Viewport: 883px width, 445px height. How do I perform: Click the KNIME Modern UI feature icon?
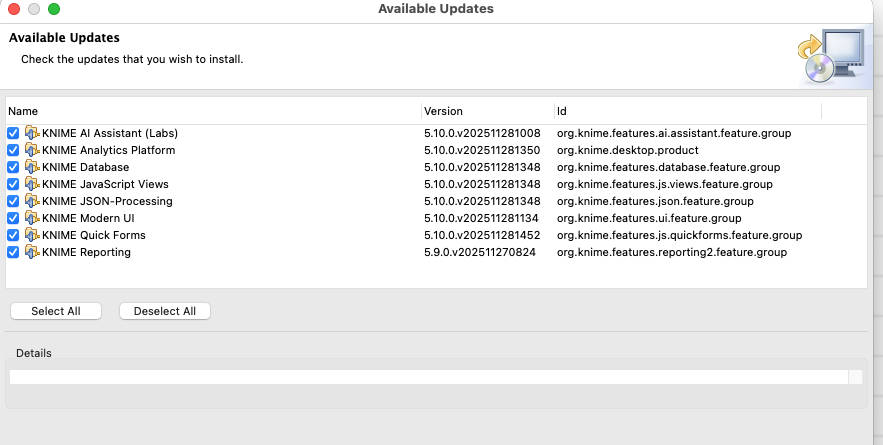click(31, 218)
